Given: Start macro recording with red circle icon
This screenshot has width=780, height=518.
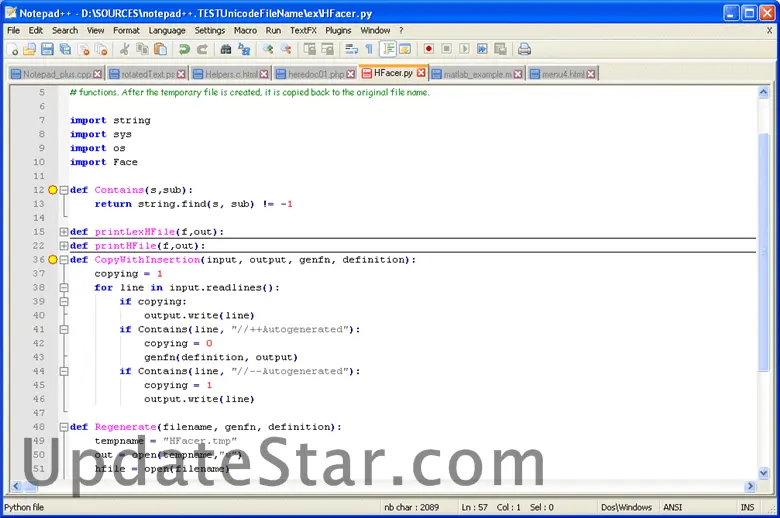Looking at the screenshot, I should pyautogui.click(x=428, y=49).
